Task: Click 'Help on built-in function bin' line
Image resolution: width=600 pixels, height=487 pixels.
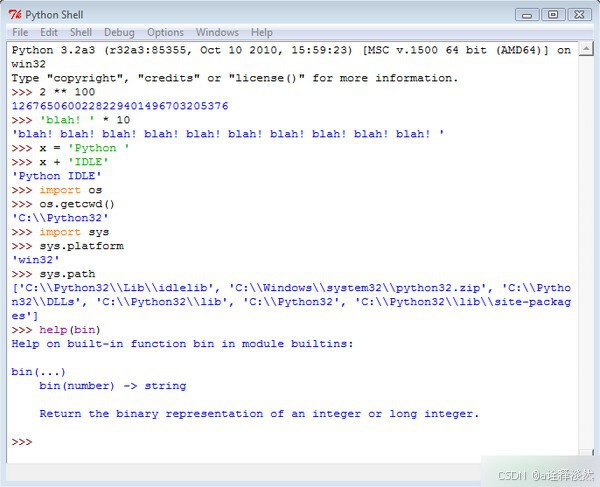Action: [x=182, y=344]
